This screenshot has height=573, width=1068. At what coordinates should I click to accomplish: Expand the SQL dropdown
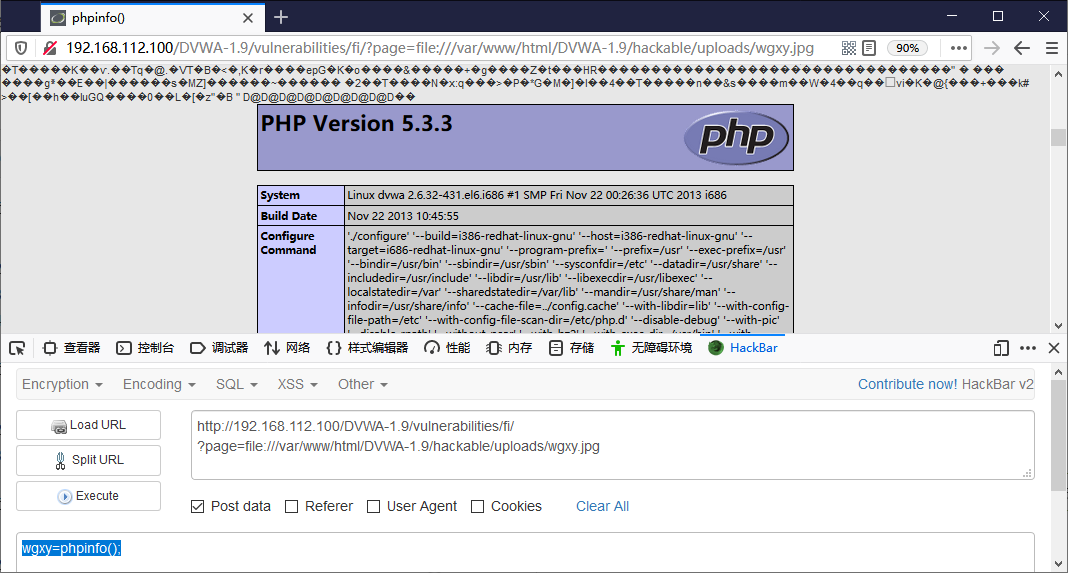(236, 384)
